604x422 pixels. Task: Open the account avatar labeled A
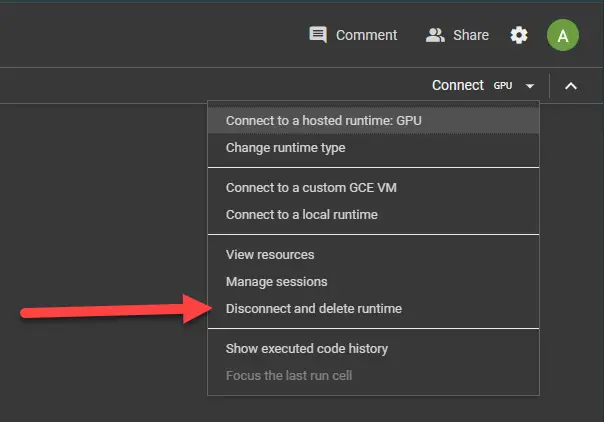click(563, 36)
